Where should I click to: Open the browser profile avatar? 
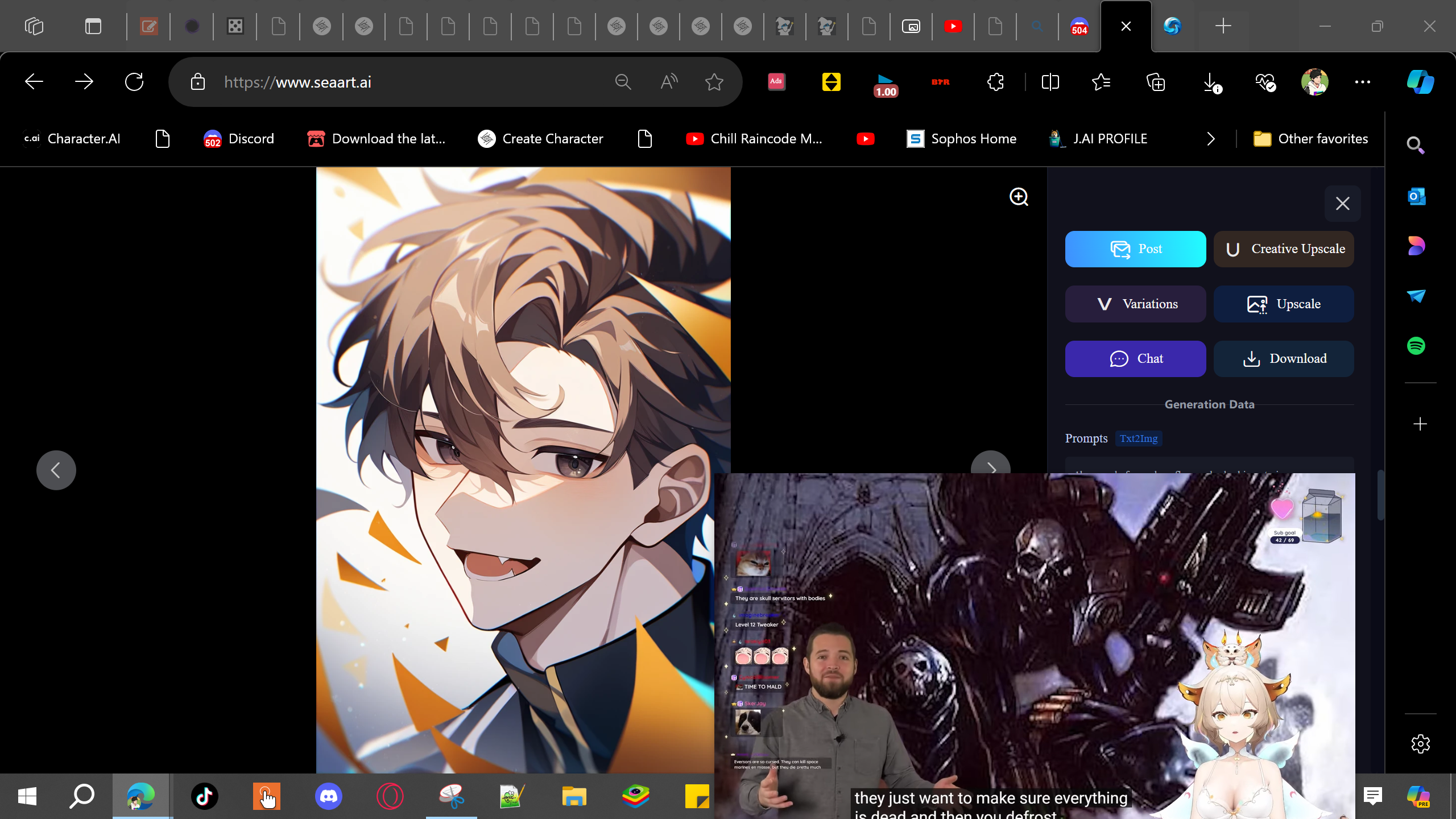tap(1314, 82)
